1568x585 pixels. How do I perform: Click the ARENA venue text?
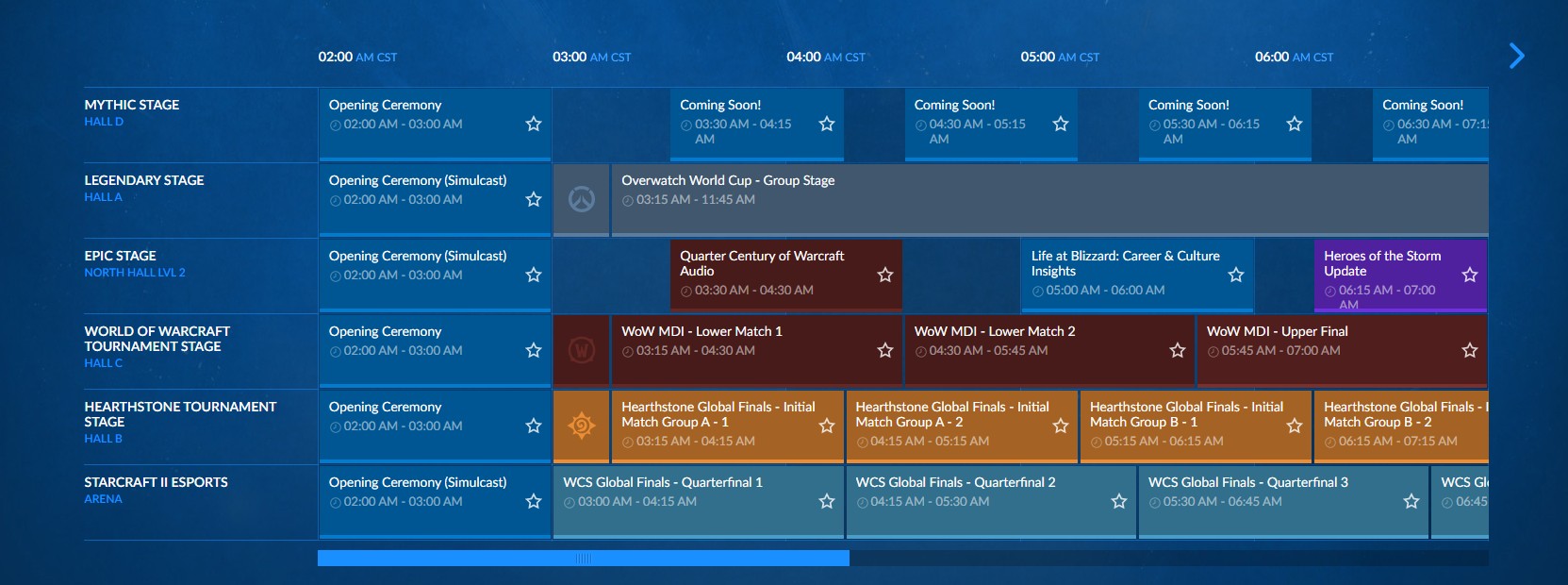coord(103,499)
